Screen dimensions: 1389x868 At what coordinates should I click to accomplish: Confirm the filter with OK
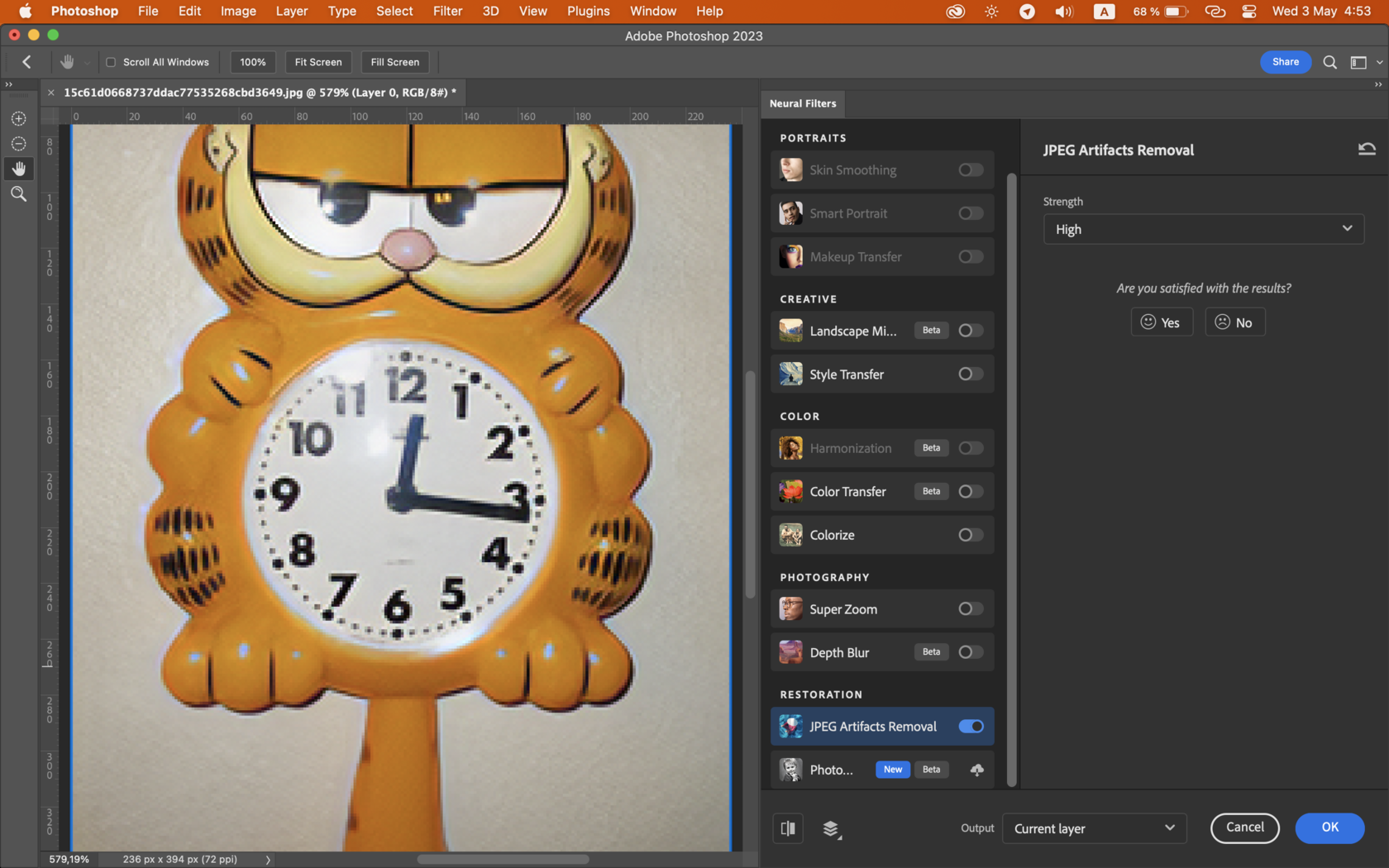(x=1329, y=827)
